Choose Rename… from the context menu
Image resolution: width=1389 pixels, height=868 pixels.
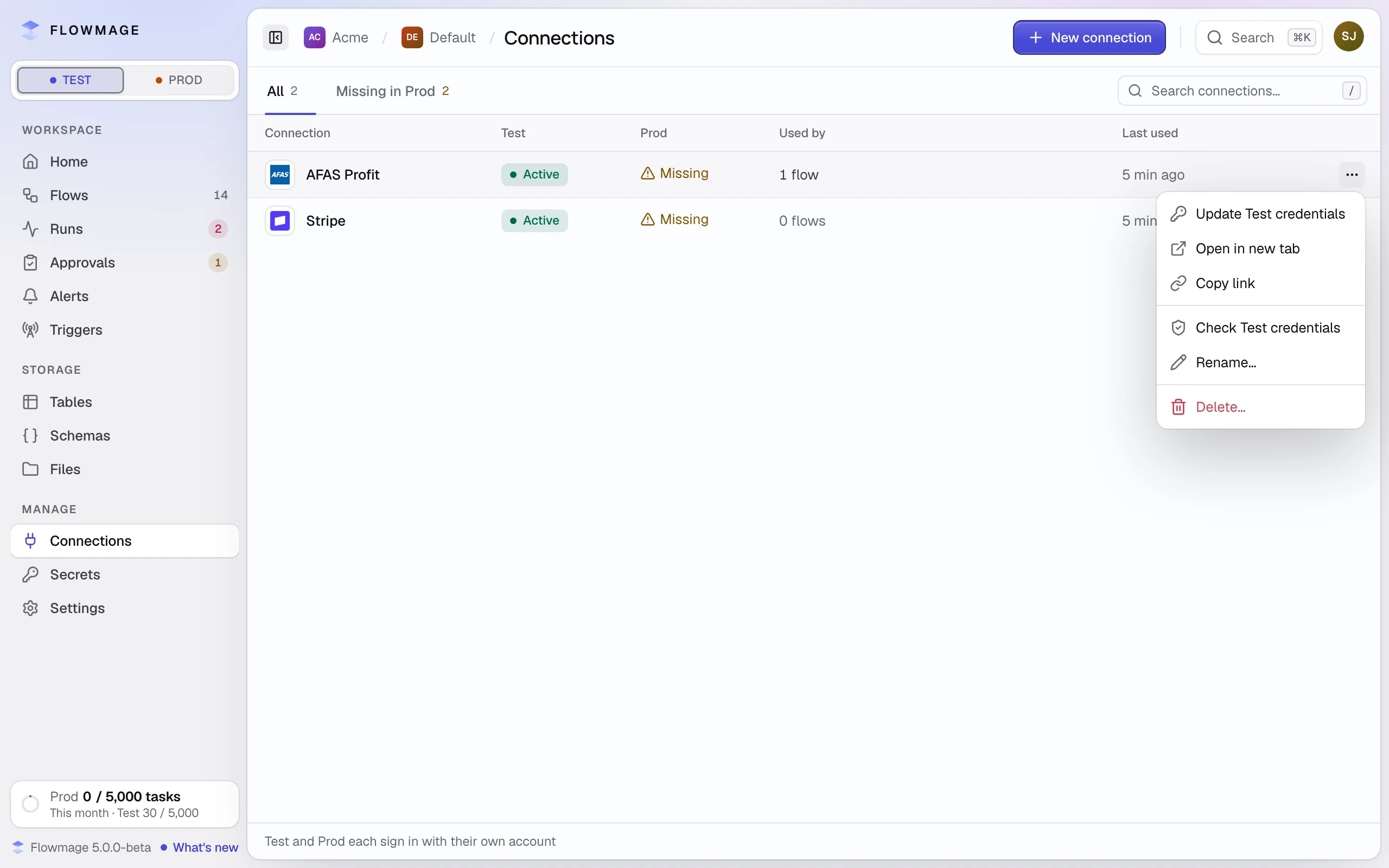[x=1260, y=363]
